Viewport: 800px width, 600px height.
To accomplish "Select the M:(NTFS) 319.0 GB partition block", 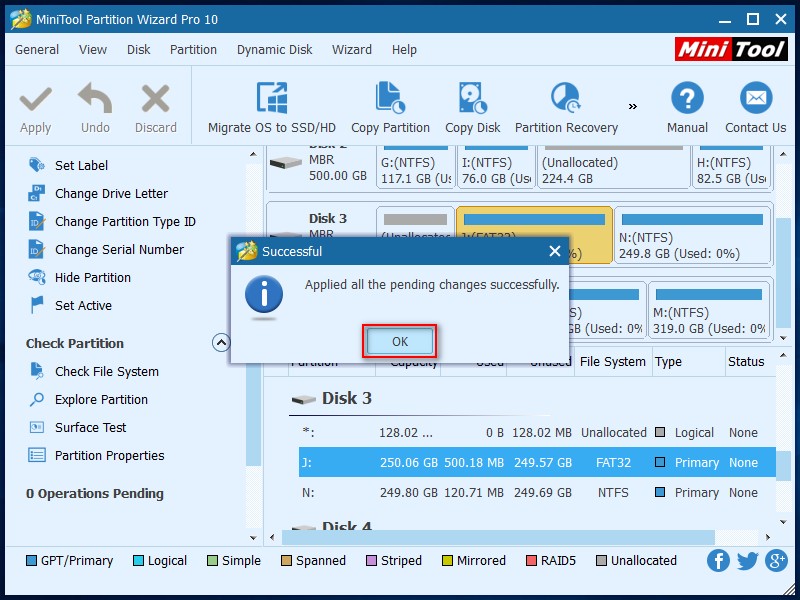I will coord(709,310).
